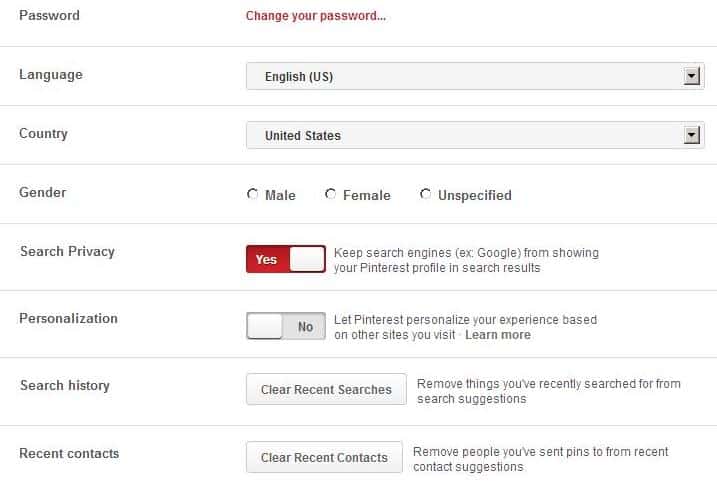This screenshot has height=482, width=717.
Task: Click the Password setting label
Action: 49,16
